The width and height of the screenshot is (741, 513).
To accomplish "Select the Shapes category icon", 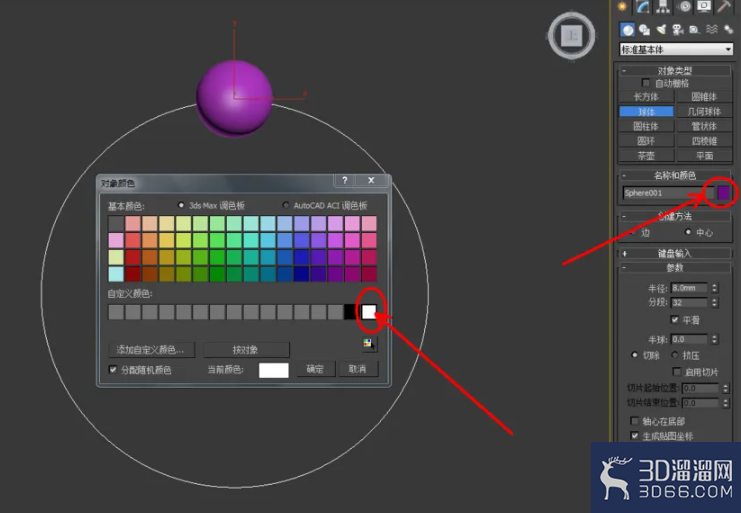I will tap(644, 30).
